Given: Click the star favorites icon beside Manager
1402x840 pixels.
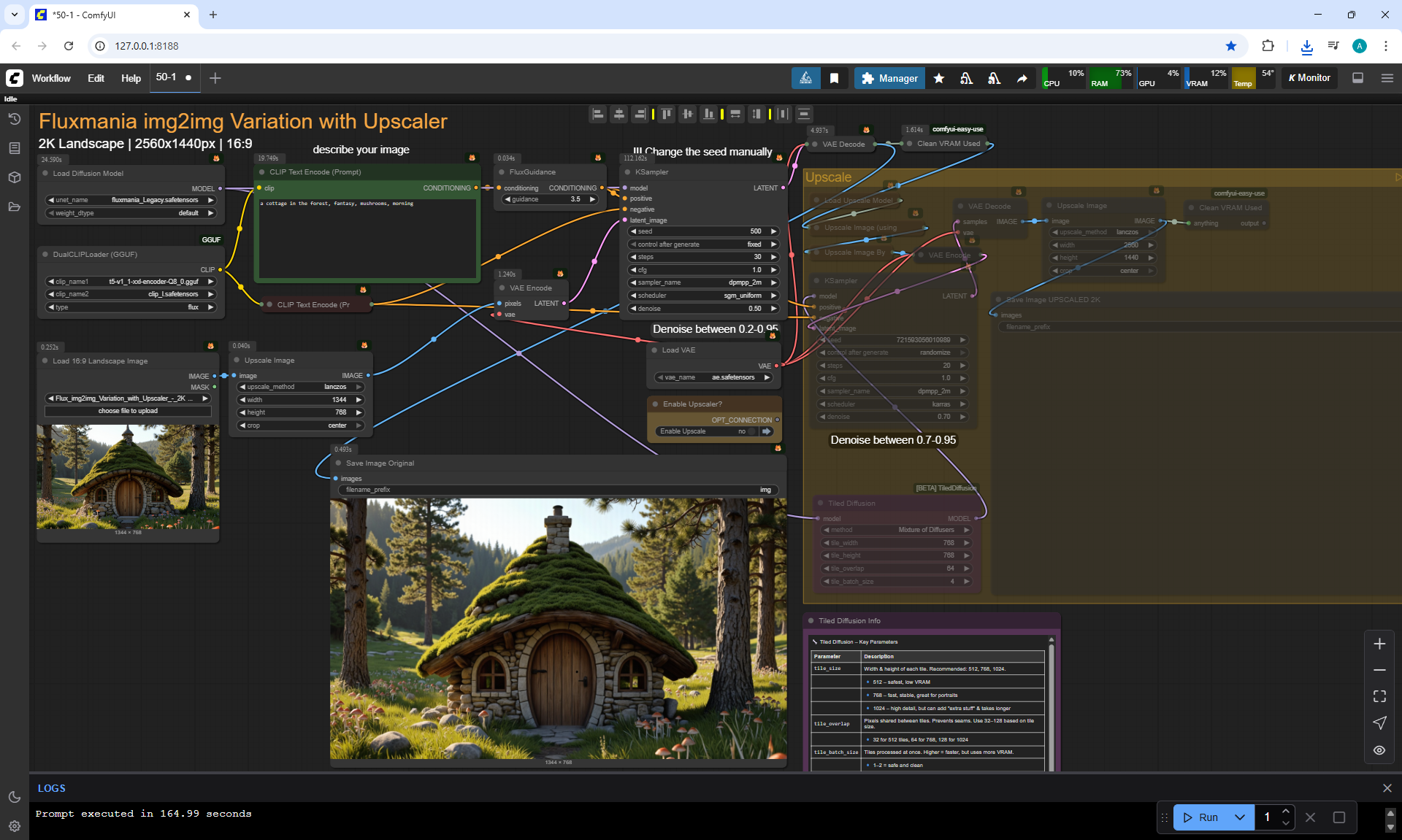Looking at the screenshot, I should (939, 78).
